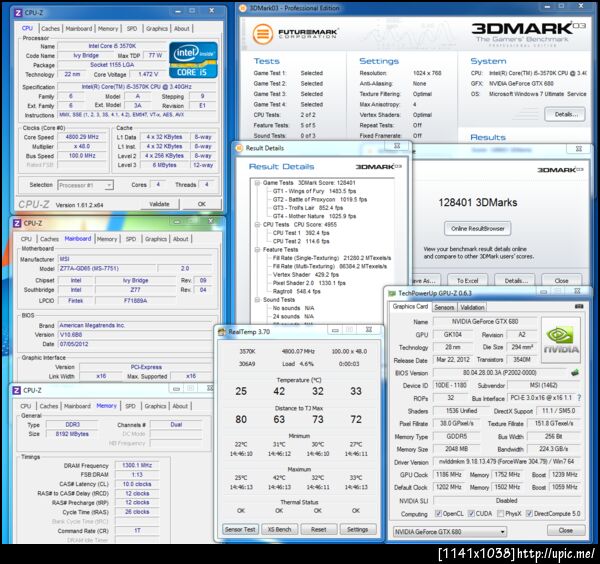Toggle the OpenCL checkbox in GPU-Z
The image size is (600, 564).
[x=439, y=513]
